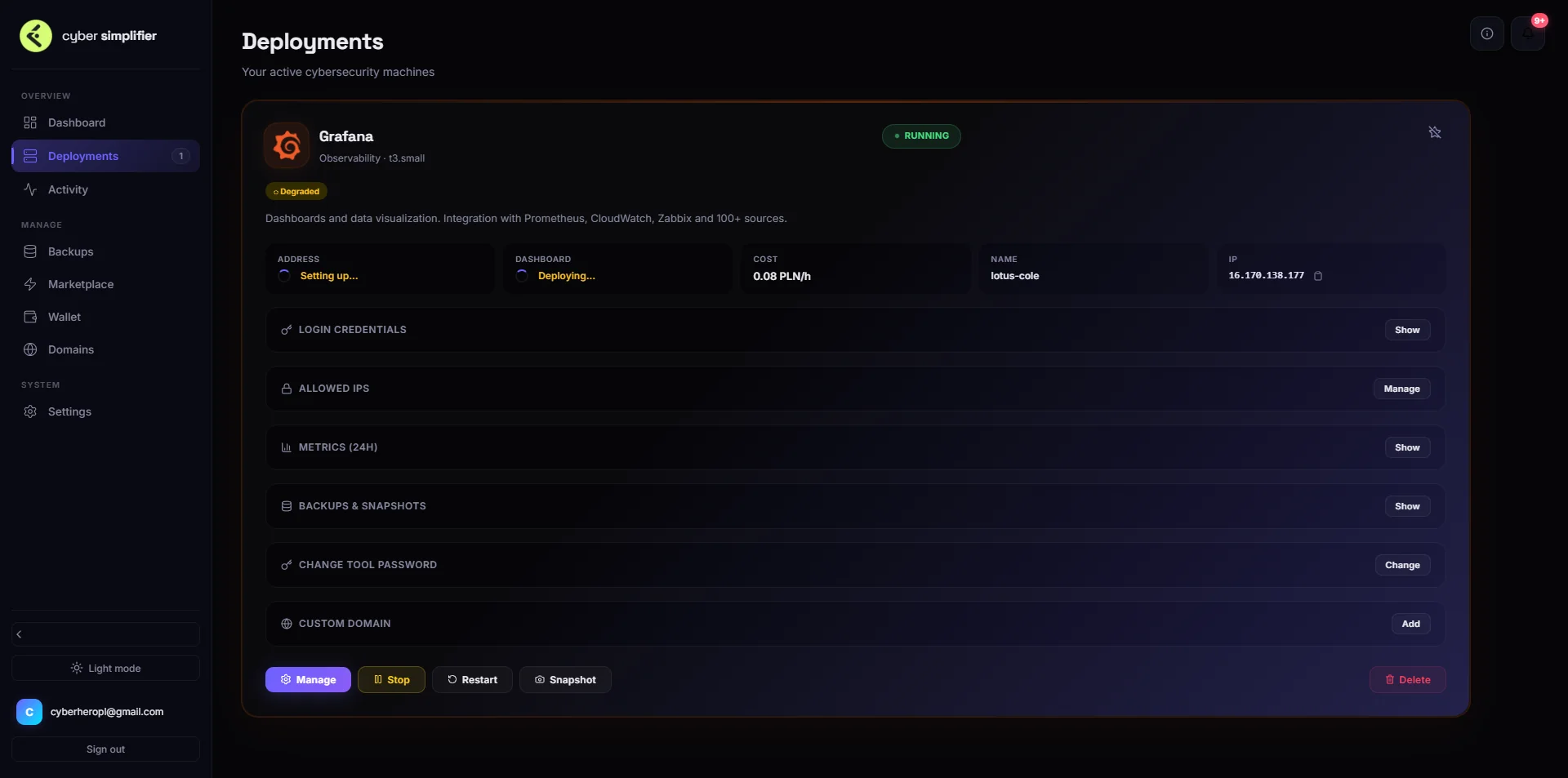The image size is (1568, 778).
Task: Click the user avatar icon
Action: pos(29,712)
